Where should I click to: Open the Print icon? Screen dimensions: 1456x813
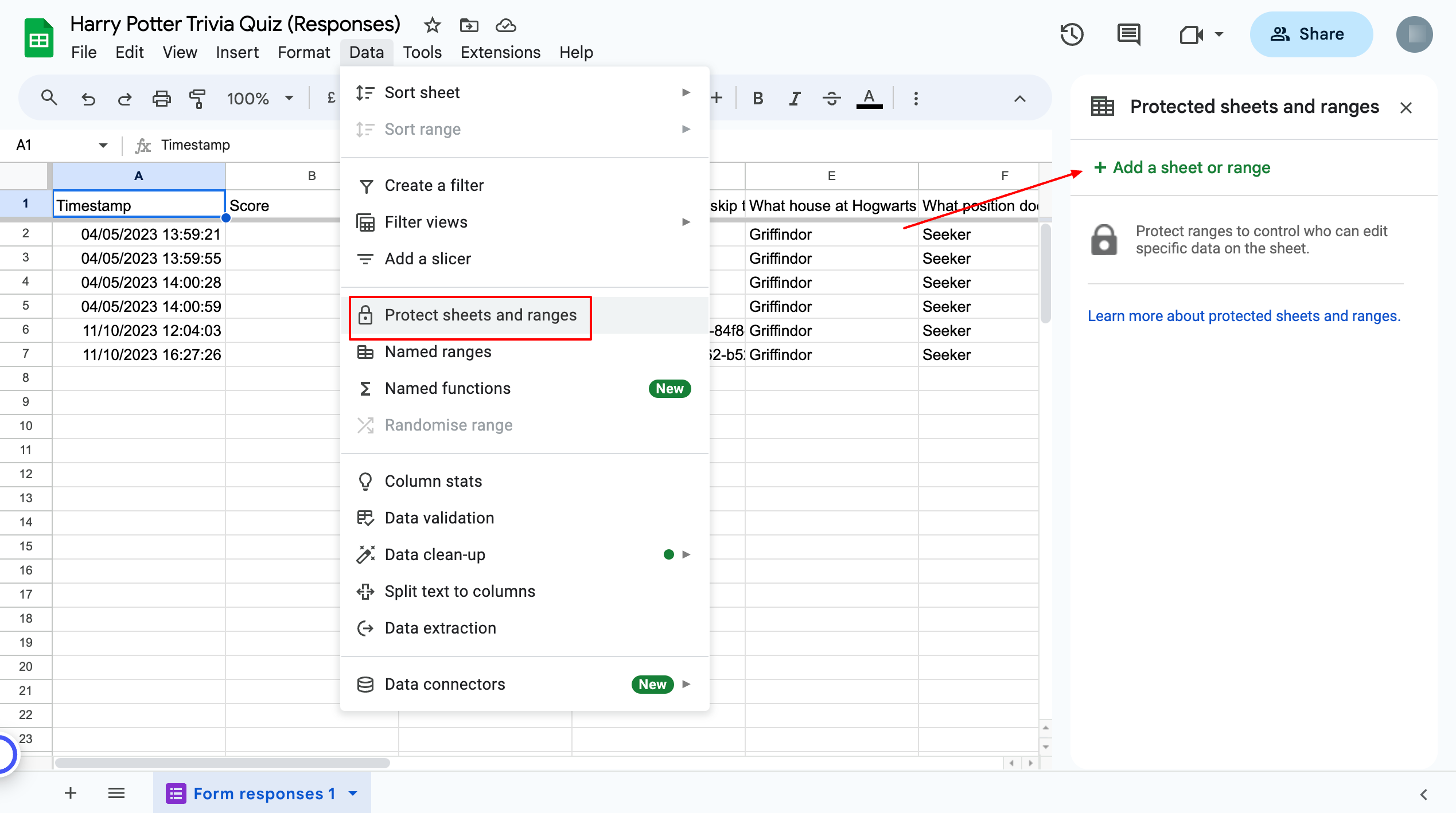[161, 98]
